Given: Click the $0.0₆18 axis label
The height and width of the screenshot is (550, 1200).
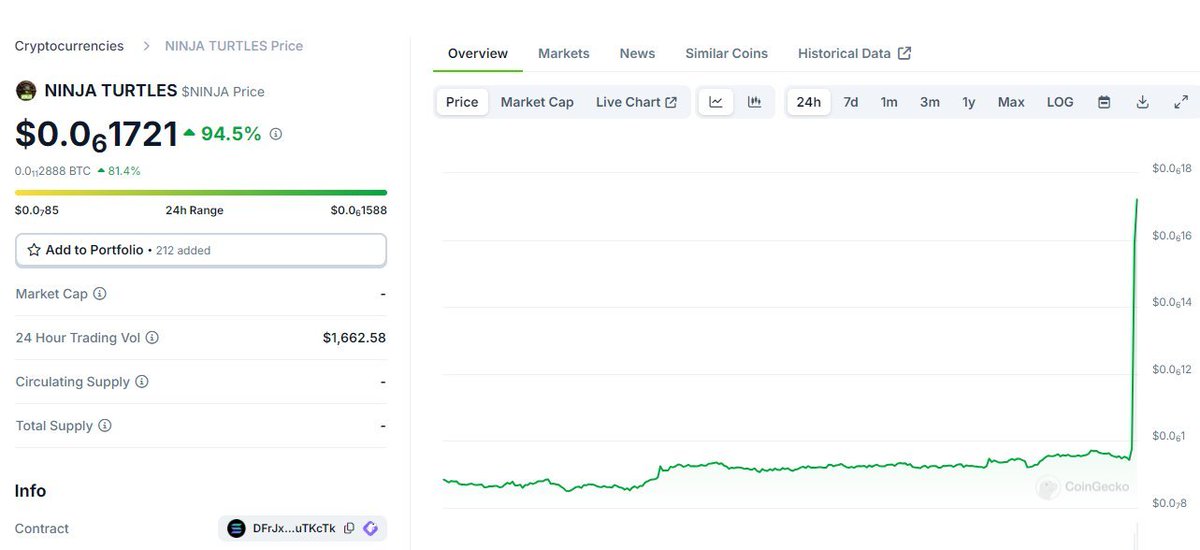Looking at the screenshot, I should 1172,169.
